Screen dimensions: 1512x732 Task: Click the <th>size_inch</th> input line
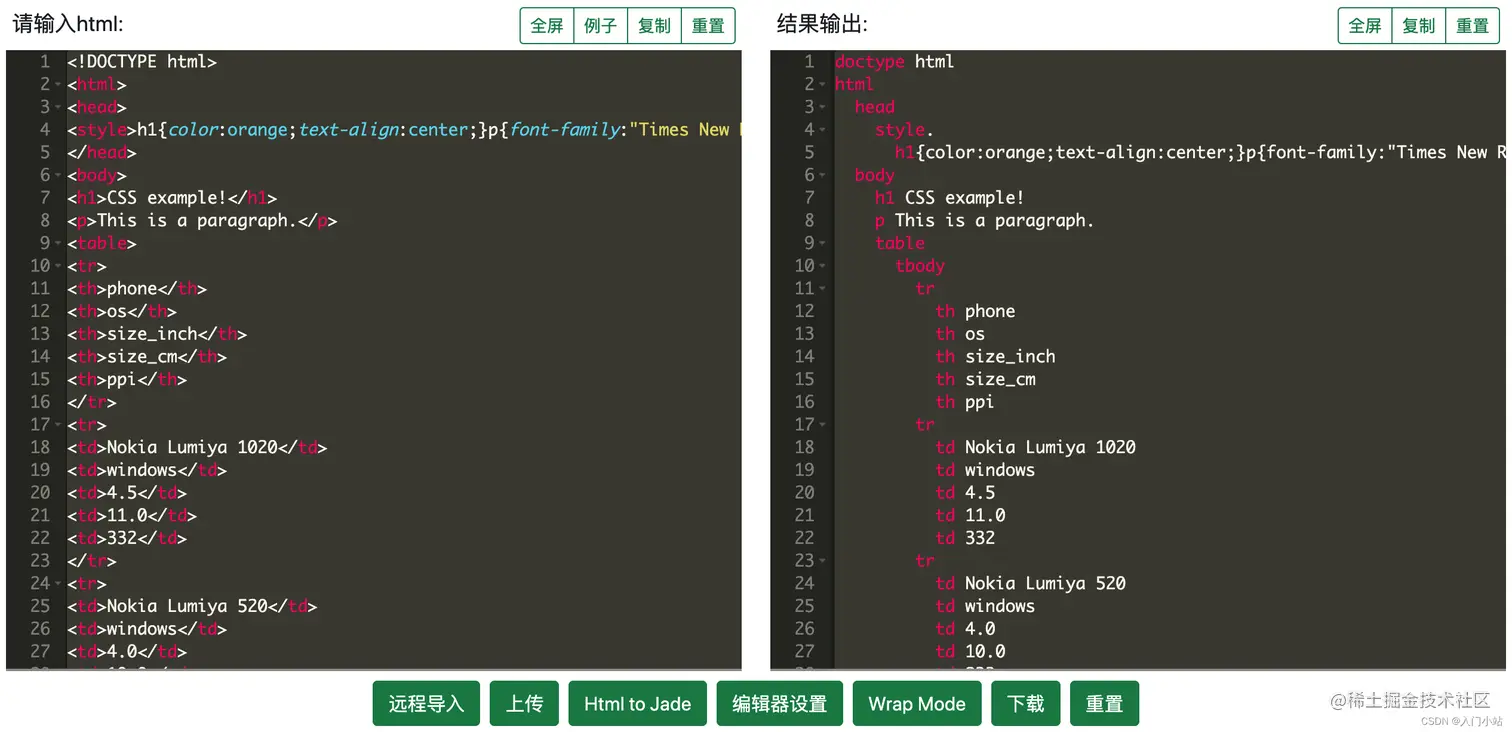157,334
